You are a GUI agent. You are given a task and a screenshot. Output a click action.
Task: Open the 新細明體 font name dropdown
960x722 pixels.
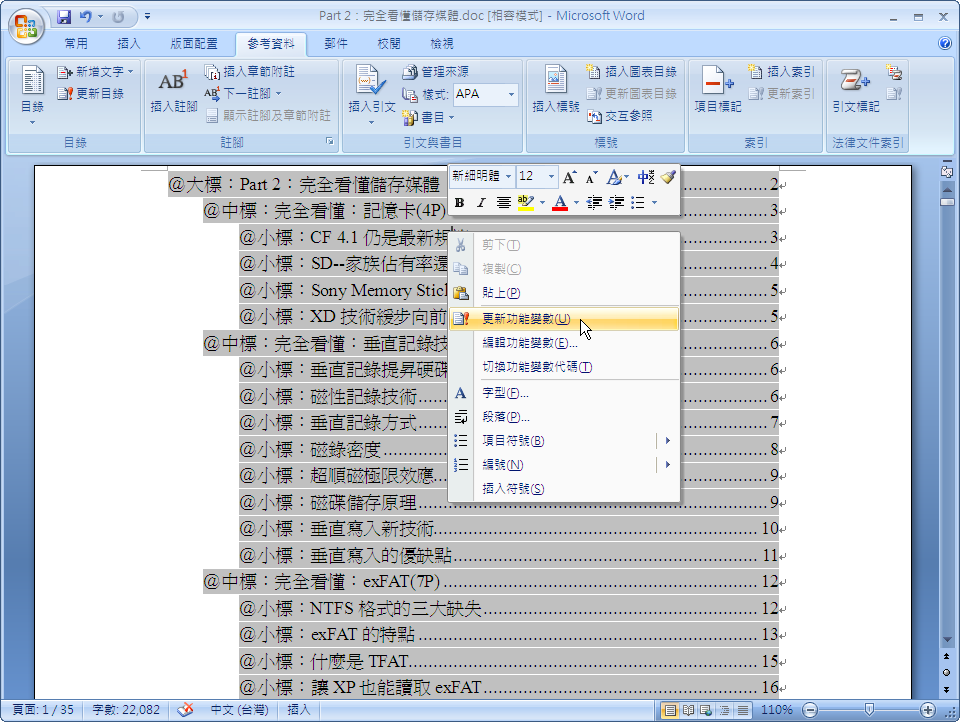pyautogui.click(x=508, y=177)
